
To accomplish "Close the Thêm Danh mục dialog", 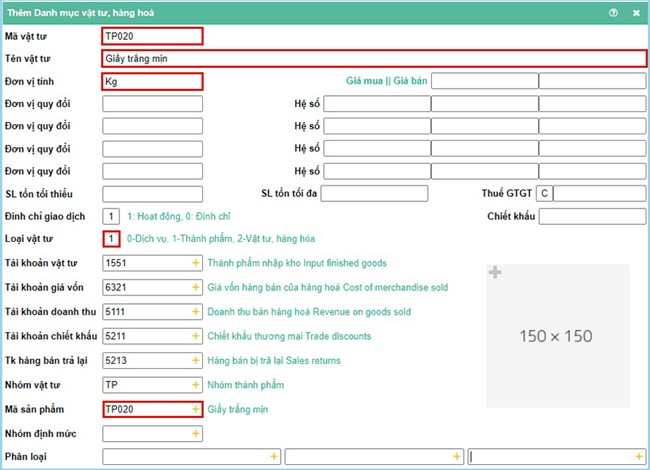I will pos(636,13).
